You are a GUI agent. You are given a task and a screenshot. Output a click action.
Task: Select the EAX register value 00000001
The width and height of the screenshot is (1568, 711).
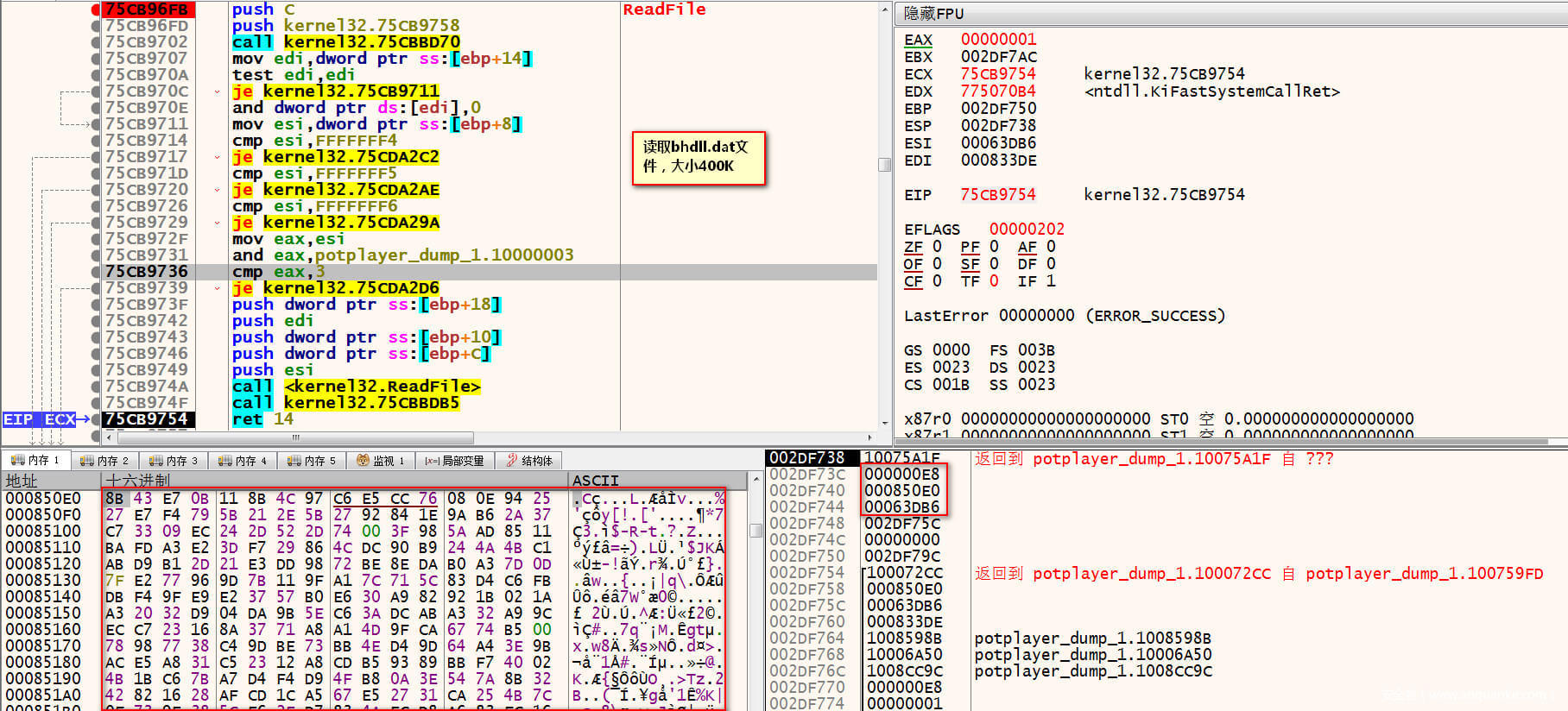click(x=998, y=40)
